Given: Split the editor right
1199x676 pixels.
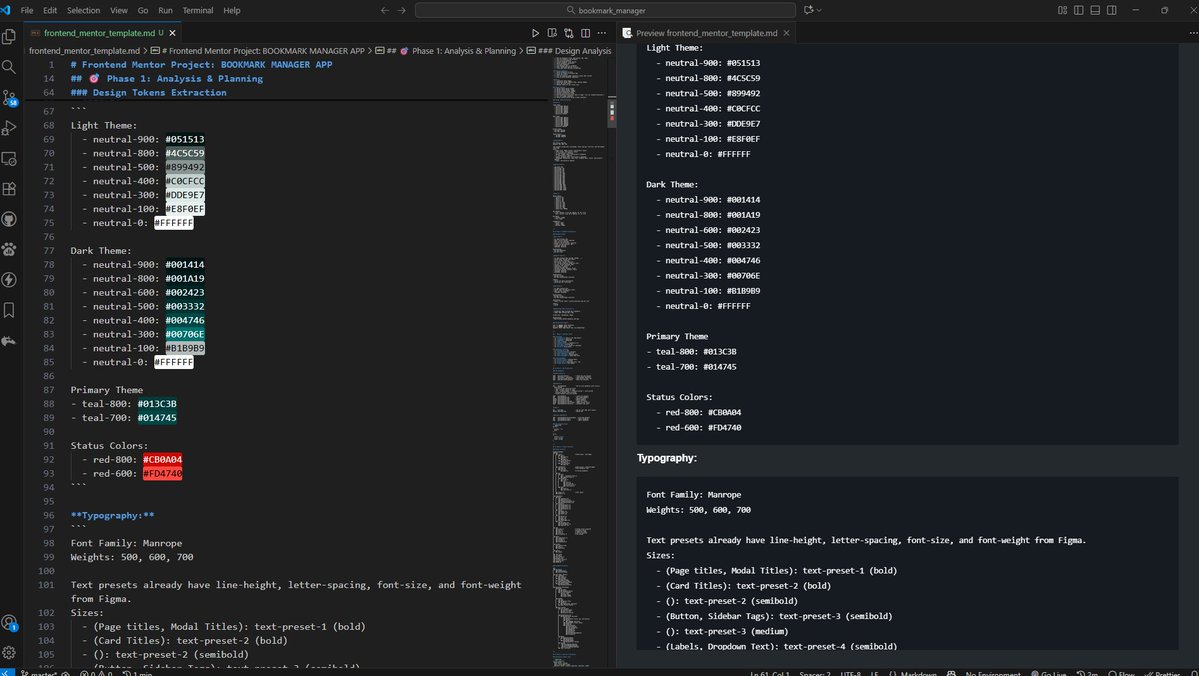Looking at the screenshot, I should click(x=586, y=33).
